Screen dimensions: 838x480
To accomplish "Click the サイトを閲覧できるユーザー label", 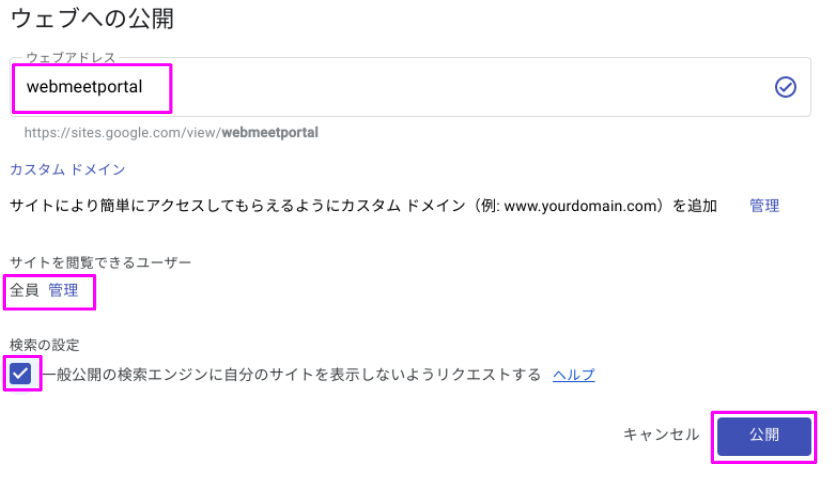I will point(100,262).
